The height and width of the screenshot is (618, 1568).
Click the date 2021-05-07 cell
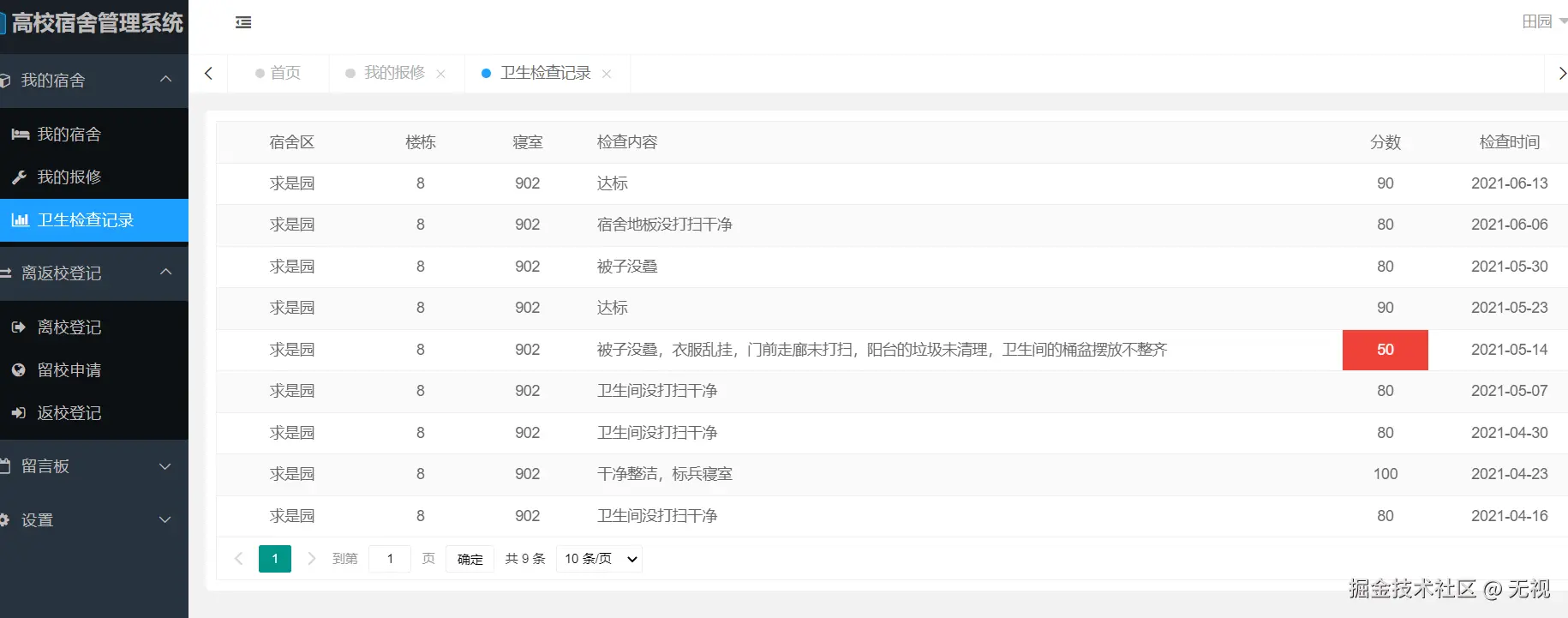(x=1510, y=391)
